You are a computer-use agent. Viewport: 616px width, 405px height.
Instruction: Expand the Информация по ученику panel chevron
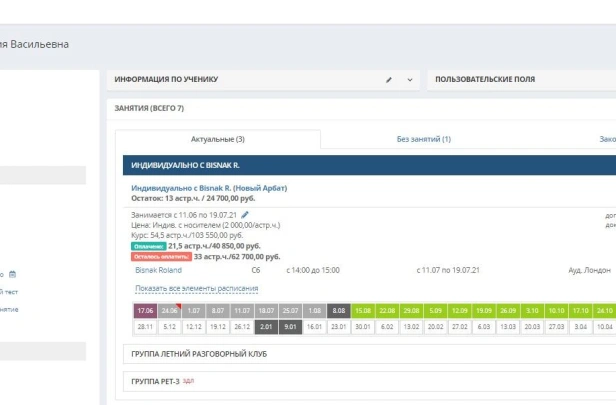click(x=409, y=79)
